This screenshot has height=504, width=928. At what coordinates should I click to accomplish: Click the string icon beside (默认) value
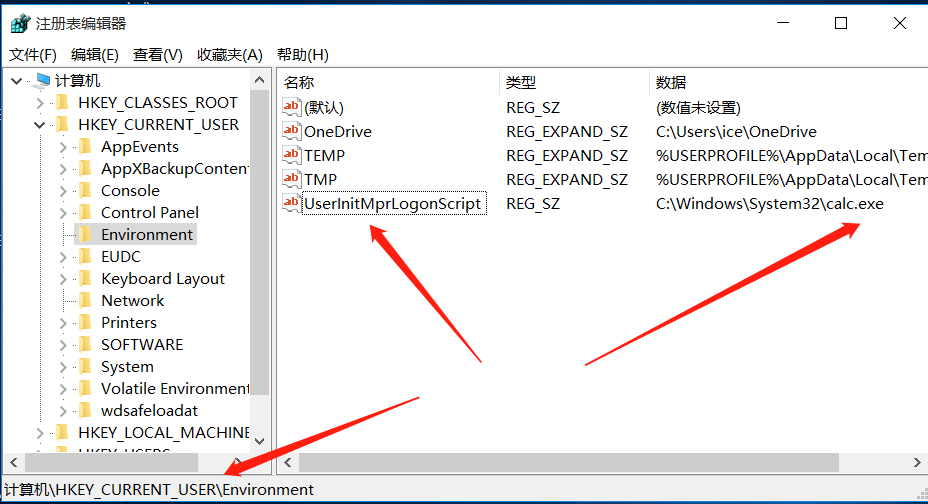coord(291,107)
